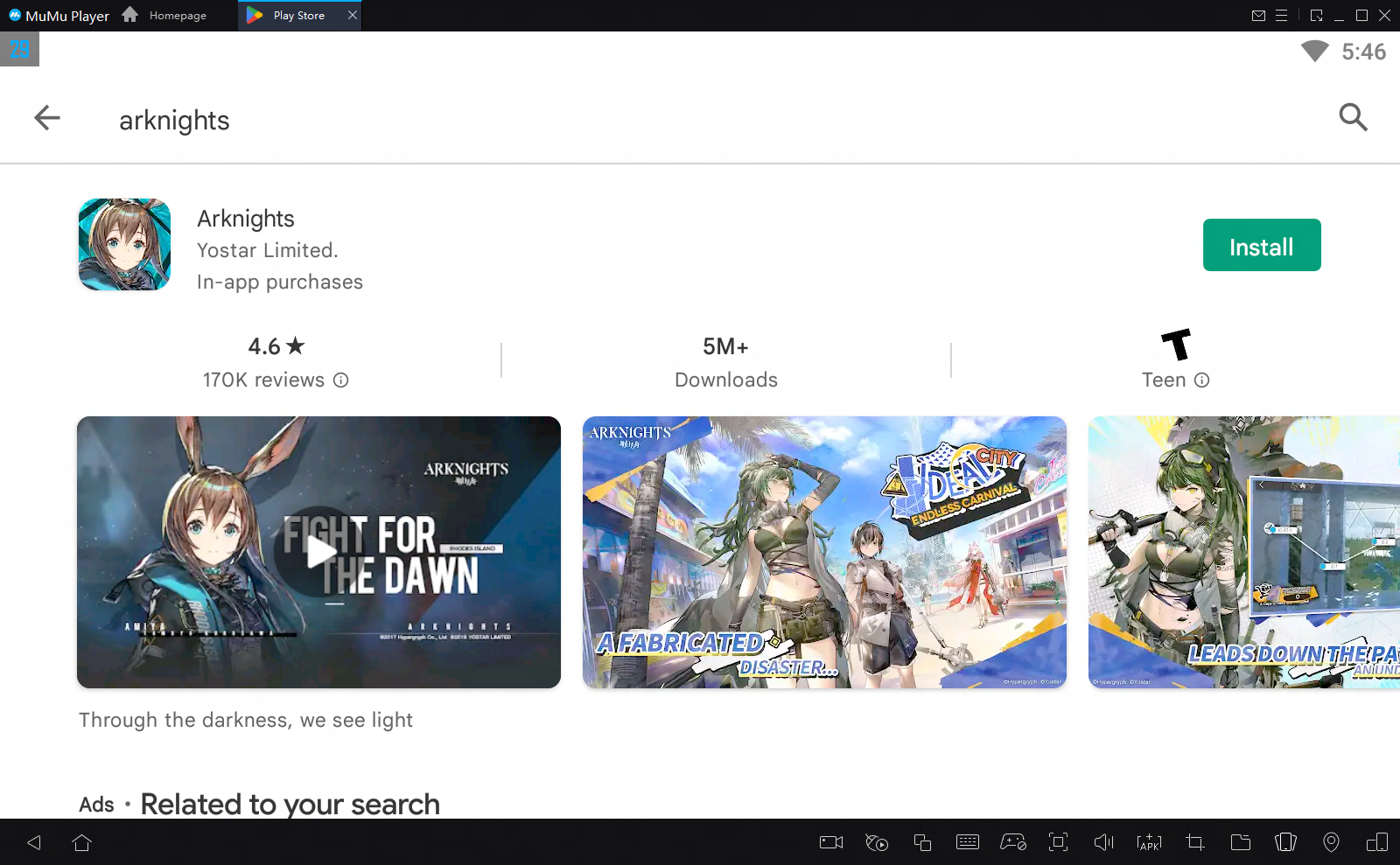Open the MuMu hamburger menu
This screenshot has height=865, width=1400.
point(1282,16)
